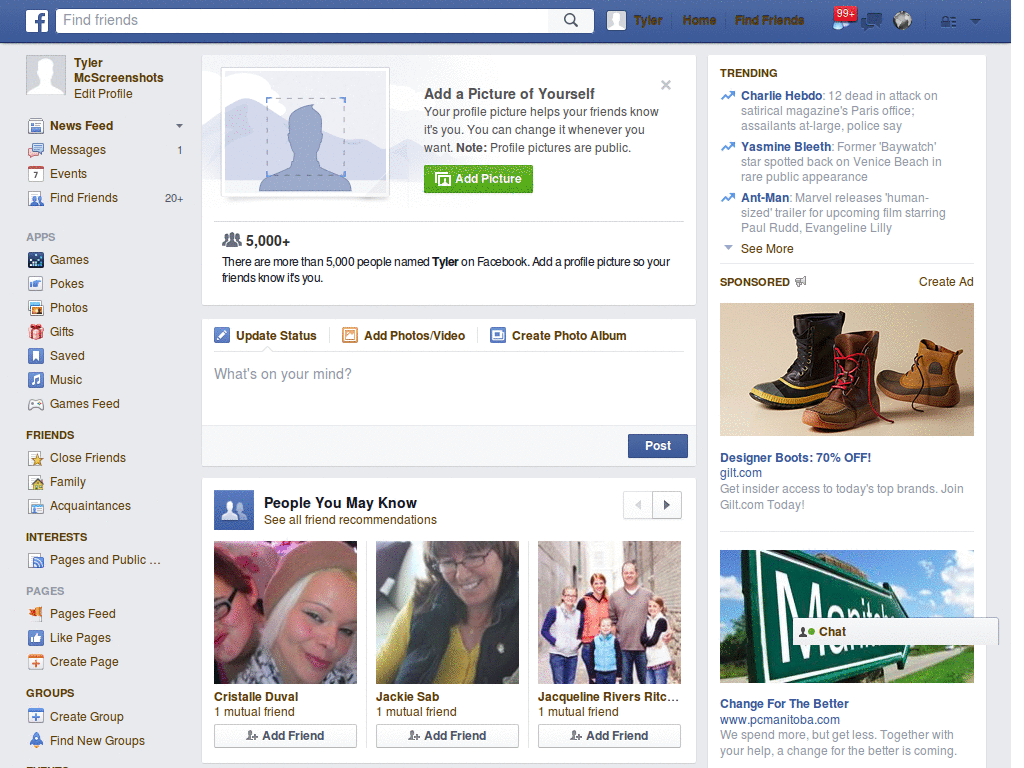Open the Music app
1024x768 pixels.
66,379
